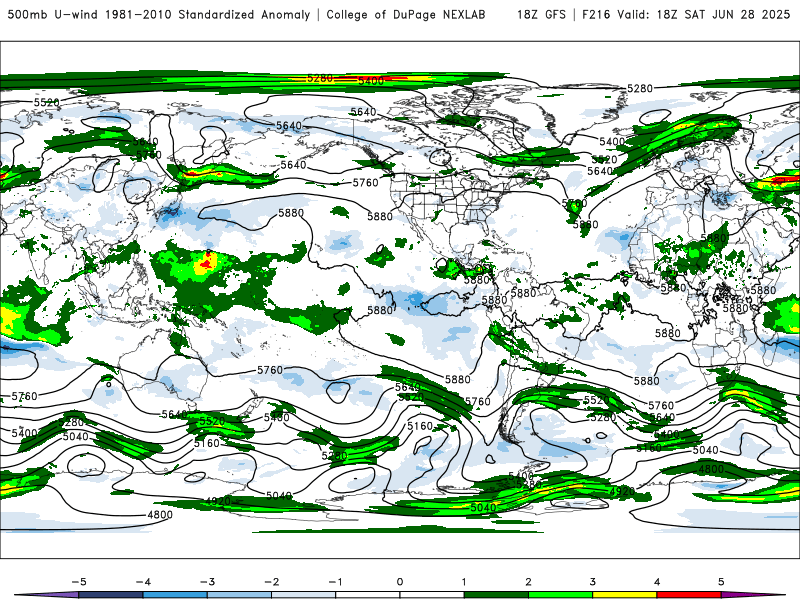Screen dimensions: 800x600
Task: Click the '500mb U-wind' title text
Action: (53, 14)
